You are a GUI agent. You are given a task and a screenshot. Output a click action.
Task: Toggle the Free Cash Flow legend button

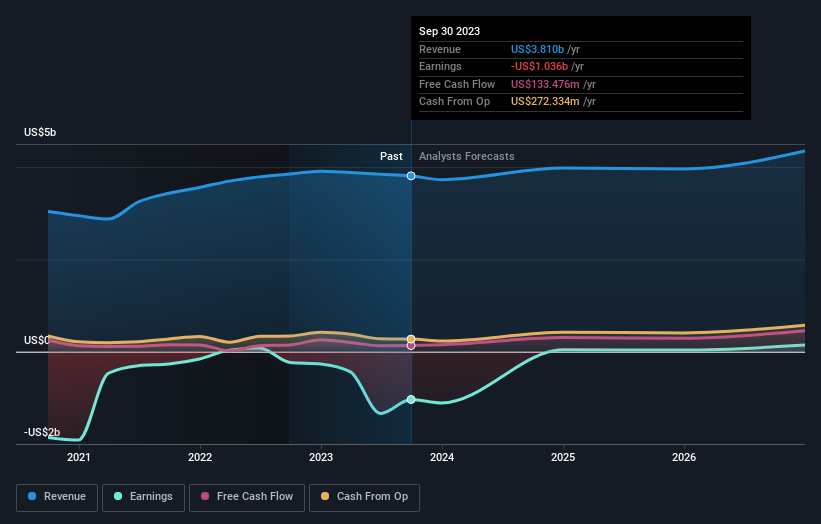247,497
